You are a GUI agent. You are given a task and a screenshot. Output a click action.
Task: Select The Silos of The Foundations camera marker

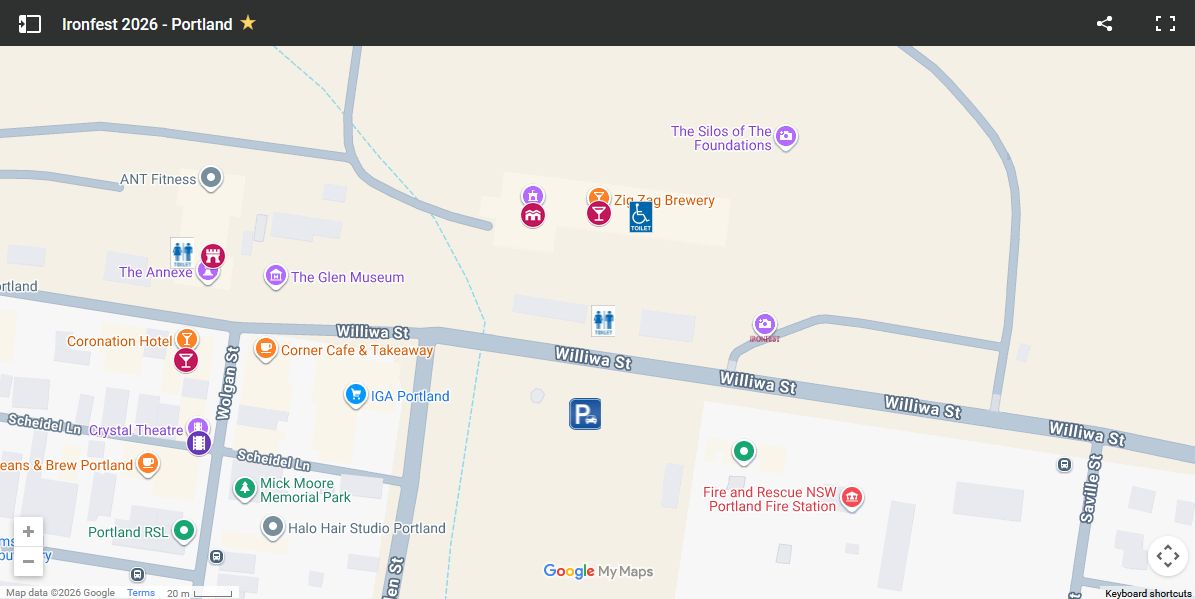click(x=786, y=137)
